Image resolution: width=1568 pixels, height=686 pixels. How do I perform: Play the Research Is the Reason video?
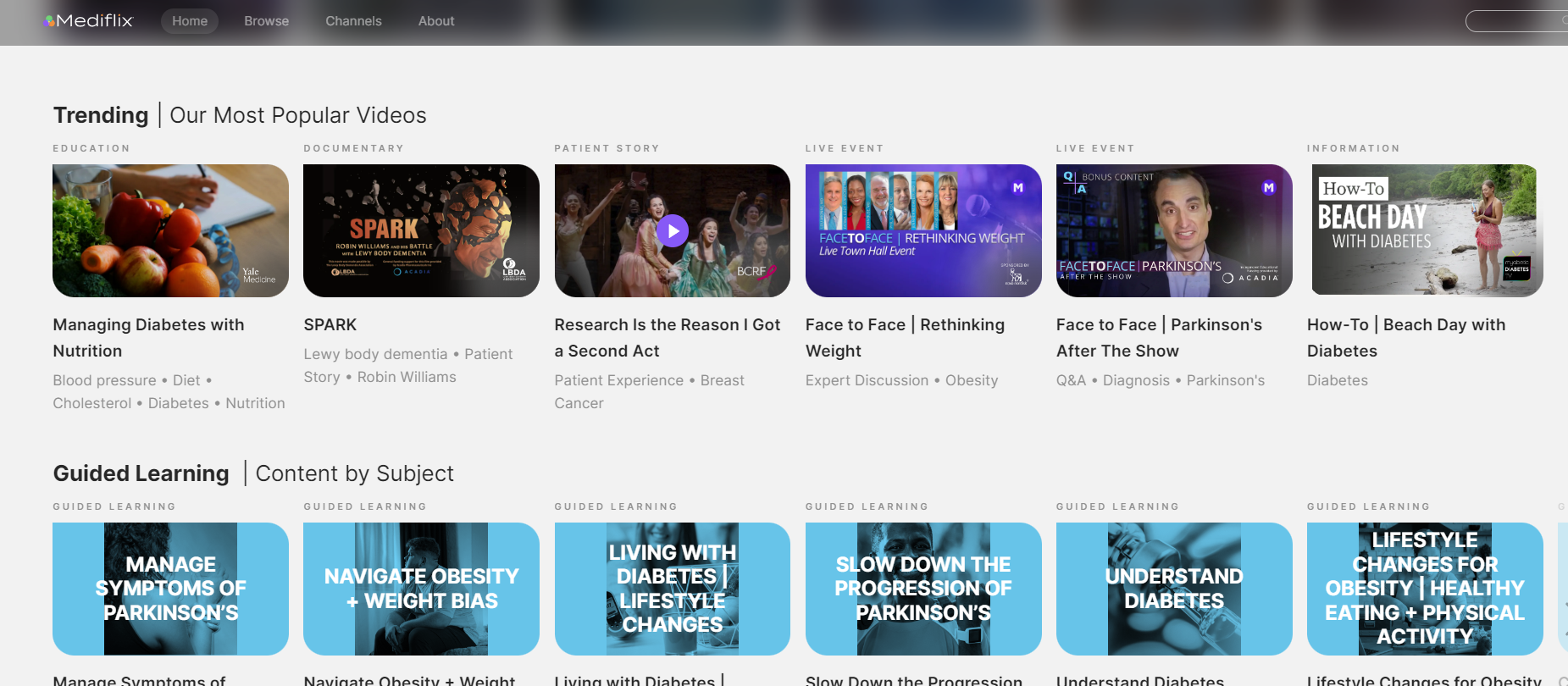(672, 230)
